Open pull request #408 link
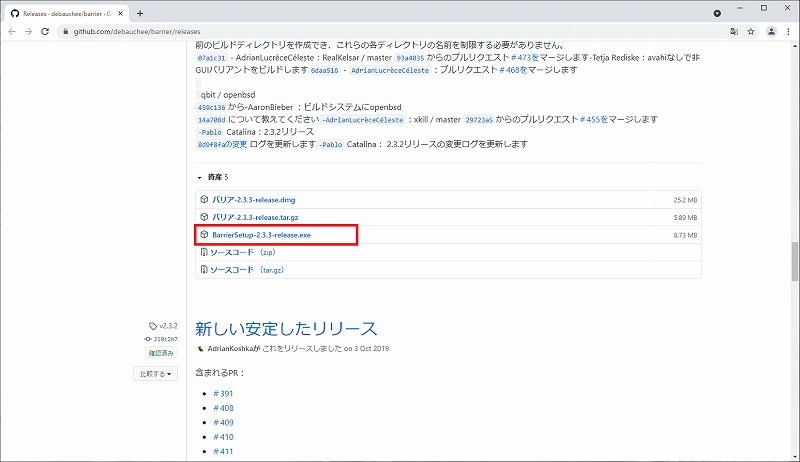The height and width of the screenshot is (462, 800). pos(223,408)
